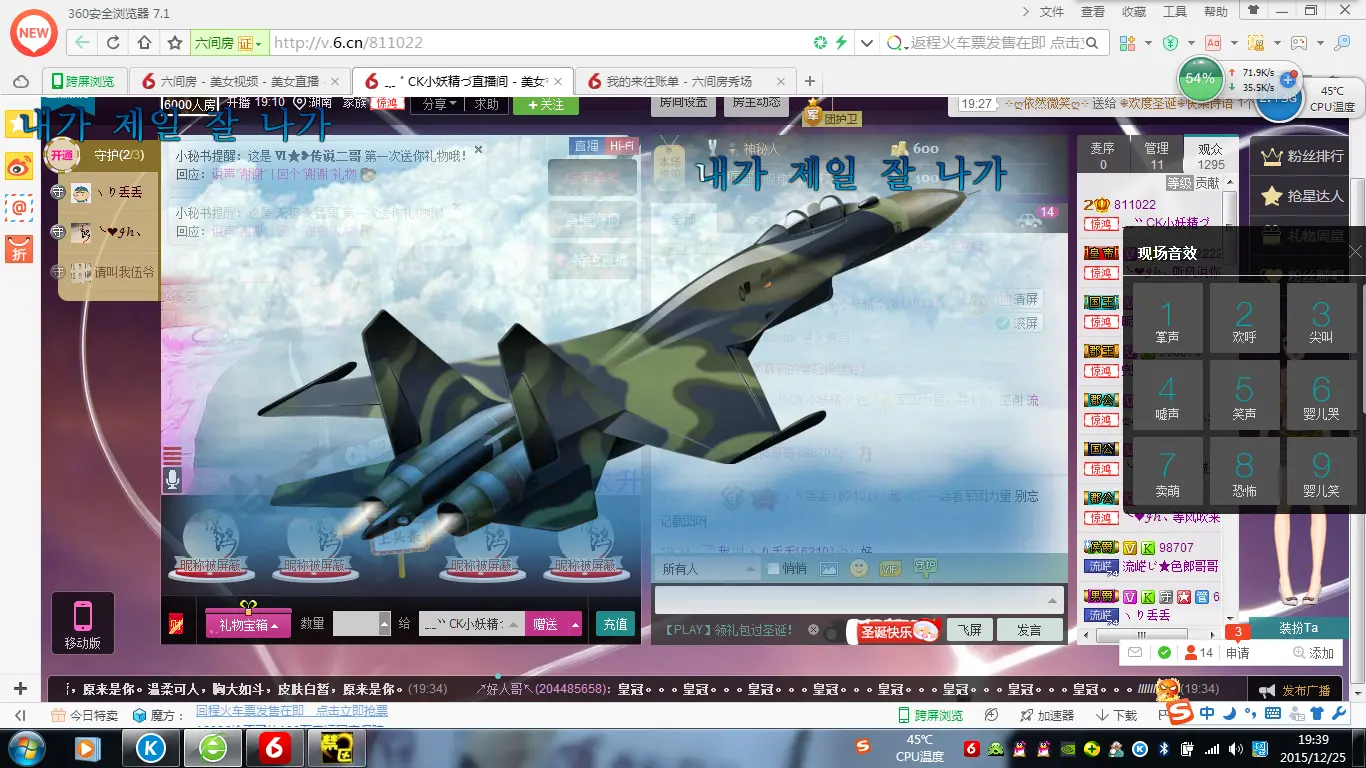Click the 守护 guard icon in chat toolbar

click(x=924, y=568)
